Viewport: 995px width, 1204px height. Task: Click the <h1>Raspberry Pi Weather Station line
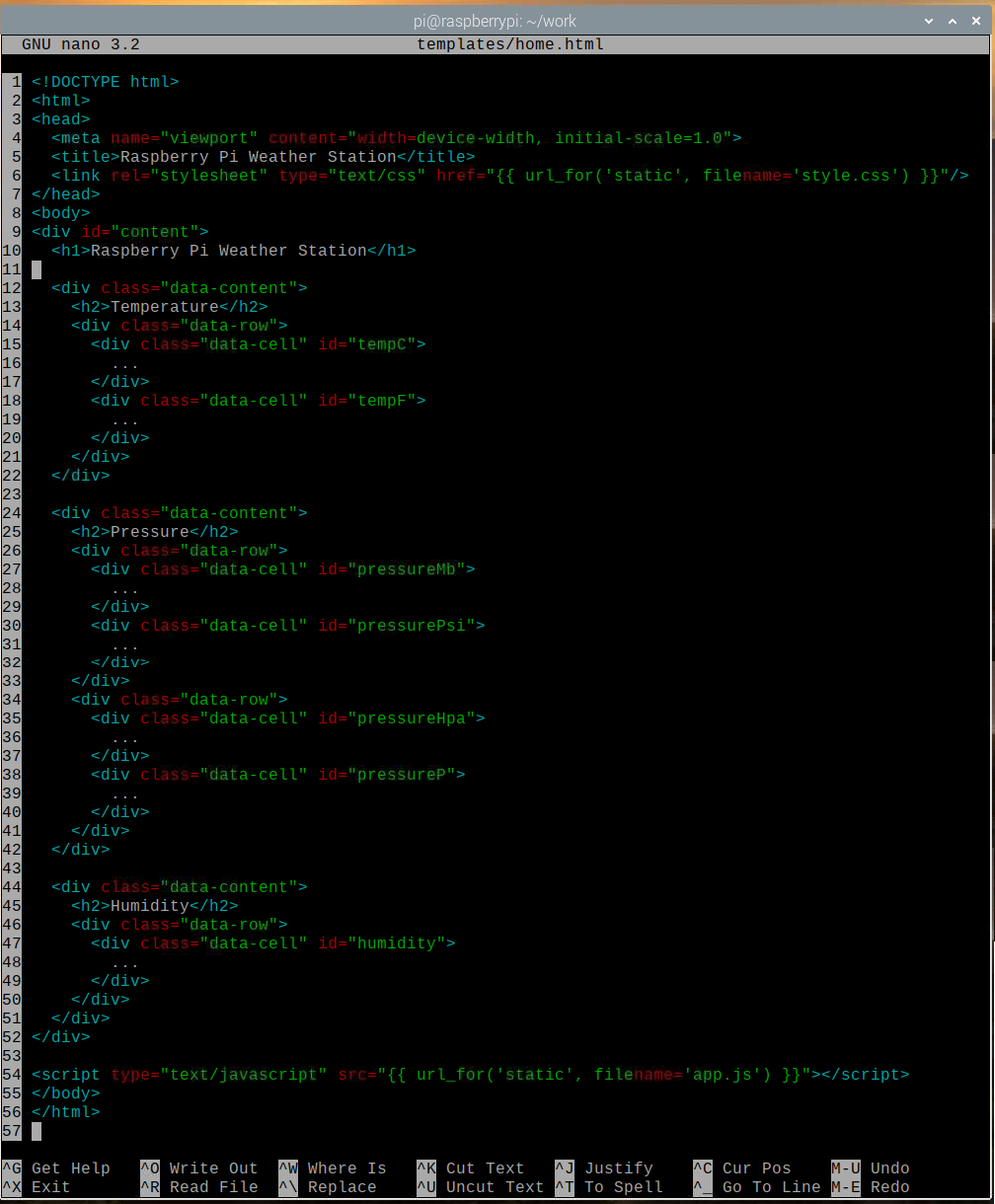point(234,251)
